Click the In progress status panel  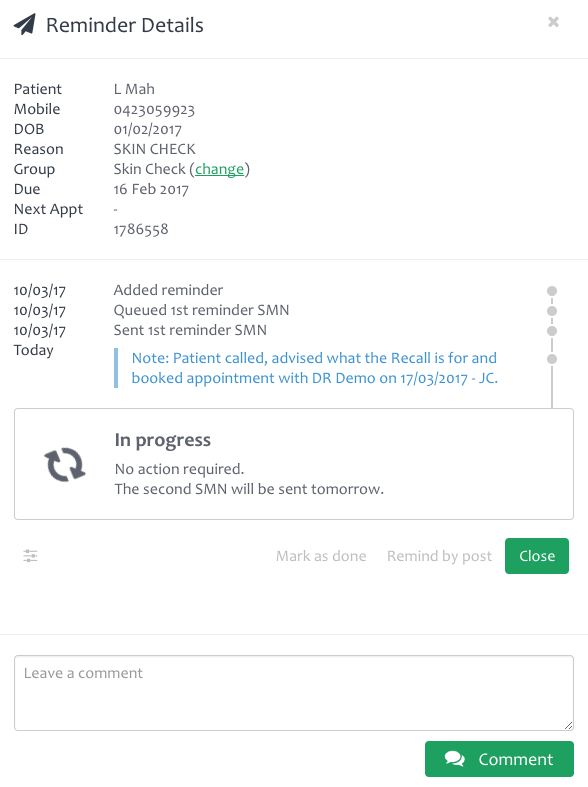pos(294,464)
